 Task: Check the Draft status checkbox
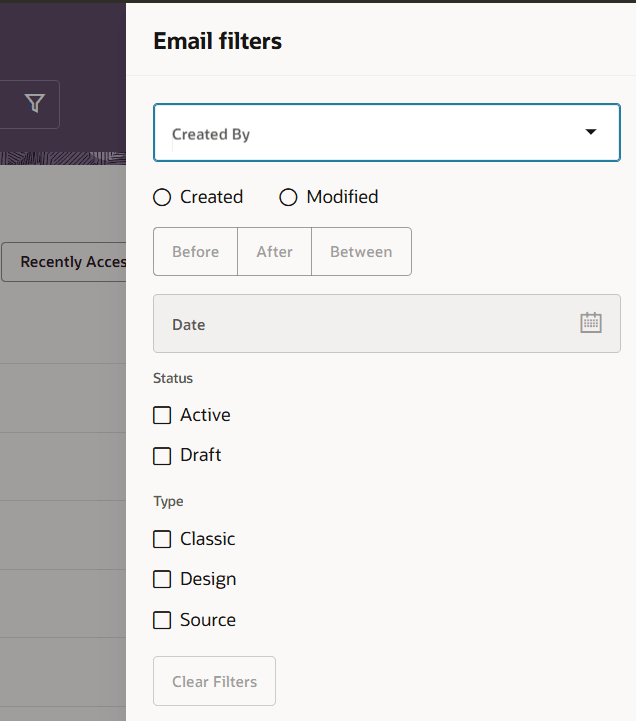162,456
